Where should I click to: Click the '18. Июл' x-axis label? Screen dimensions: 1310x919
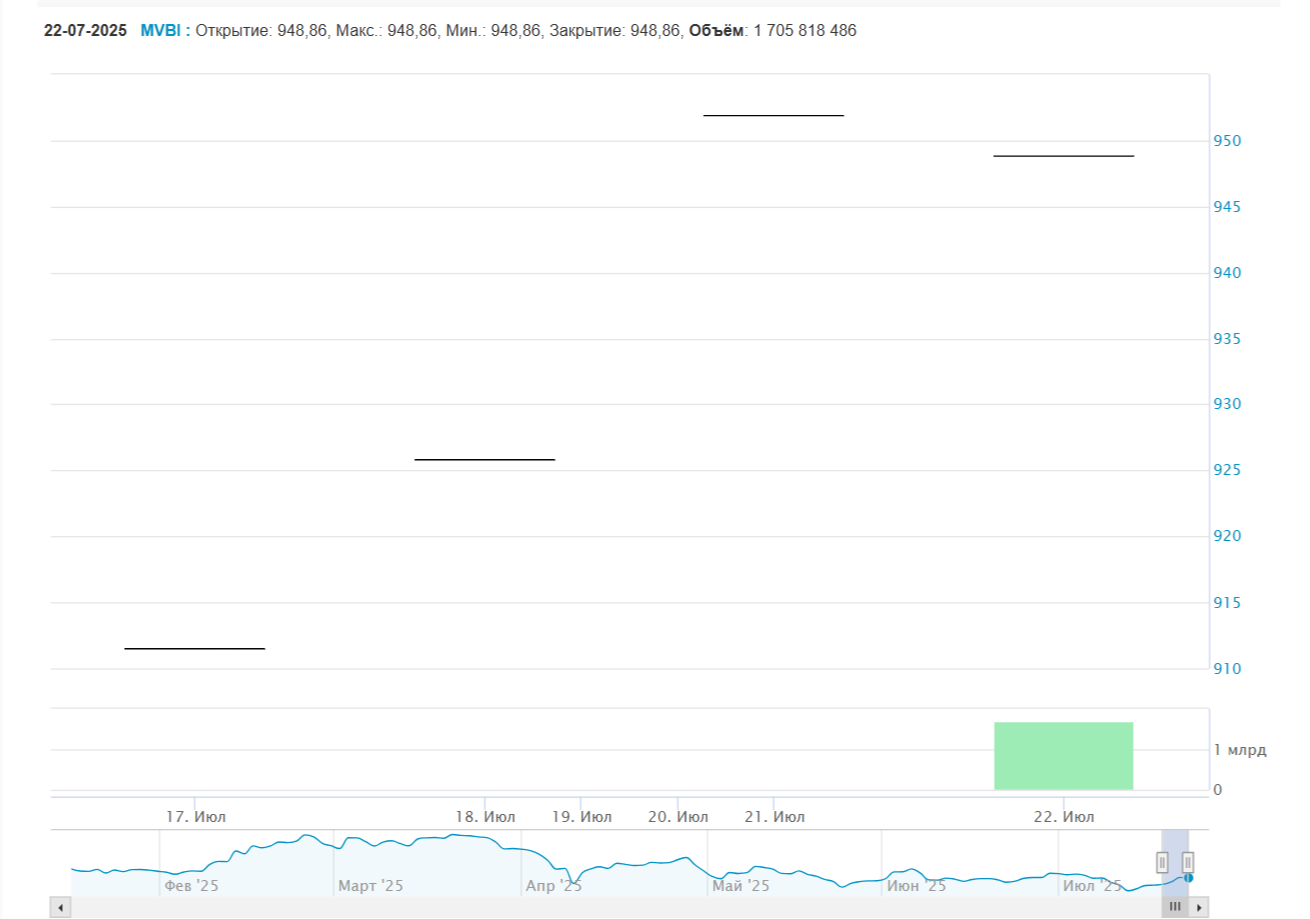click(x=485, y=817)
